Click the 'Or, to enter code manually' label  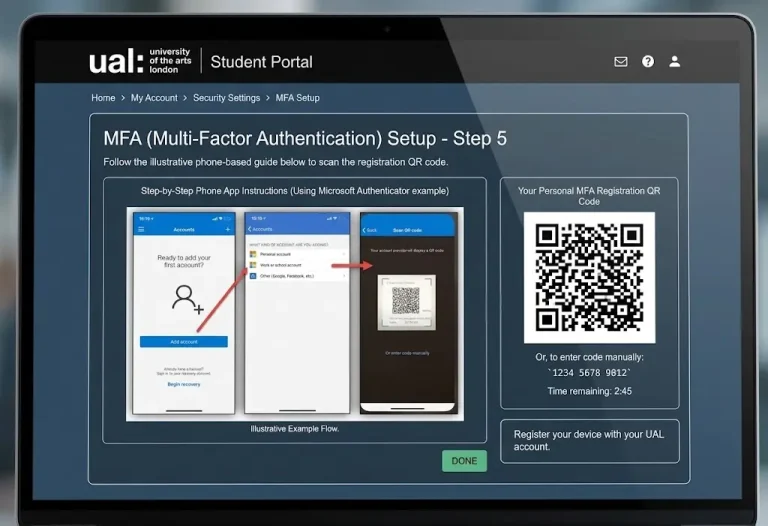pos(589,357)
